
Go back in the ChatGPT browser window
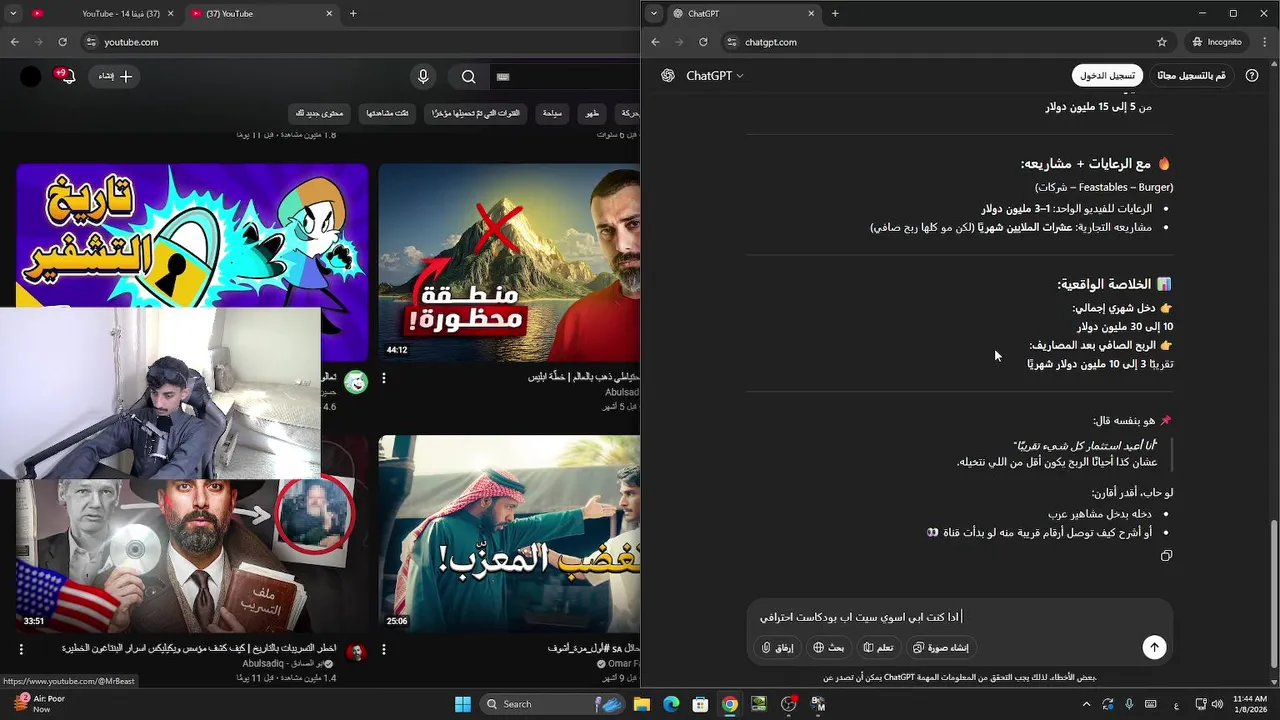coord(655,42)
